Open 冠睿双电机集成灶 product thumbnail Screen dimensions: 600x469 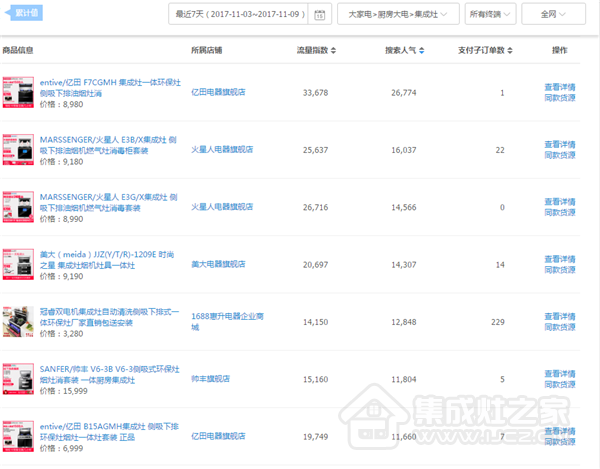pyautogui.click(x=18, y=322)
